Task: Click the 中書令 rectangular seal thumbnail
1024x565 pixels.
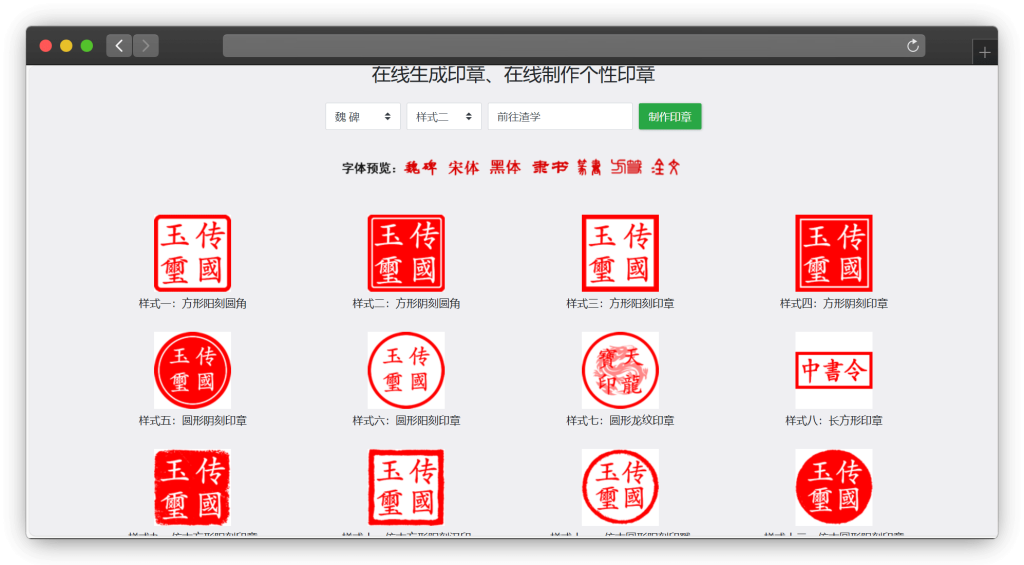Action: coord(833,370)
